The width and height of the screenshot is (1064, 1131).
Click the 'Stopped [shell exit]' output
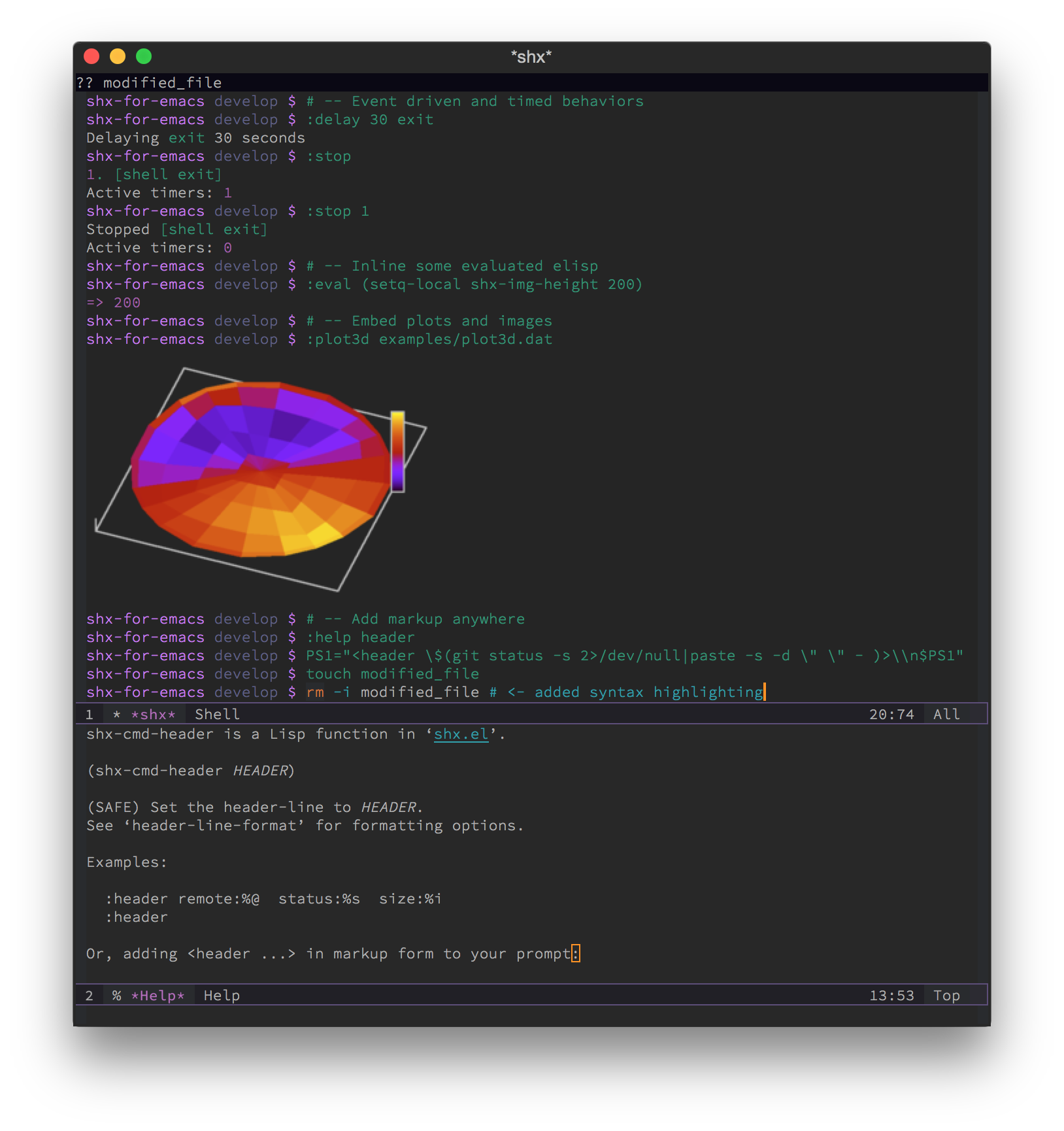click(x=176, y=229)
